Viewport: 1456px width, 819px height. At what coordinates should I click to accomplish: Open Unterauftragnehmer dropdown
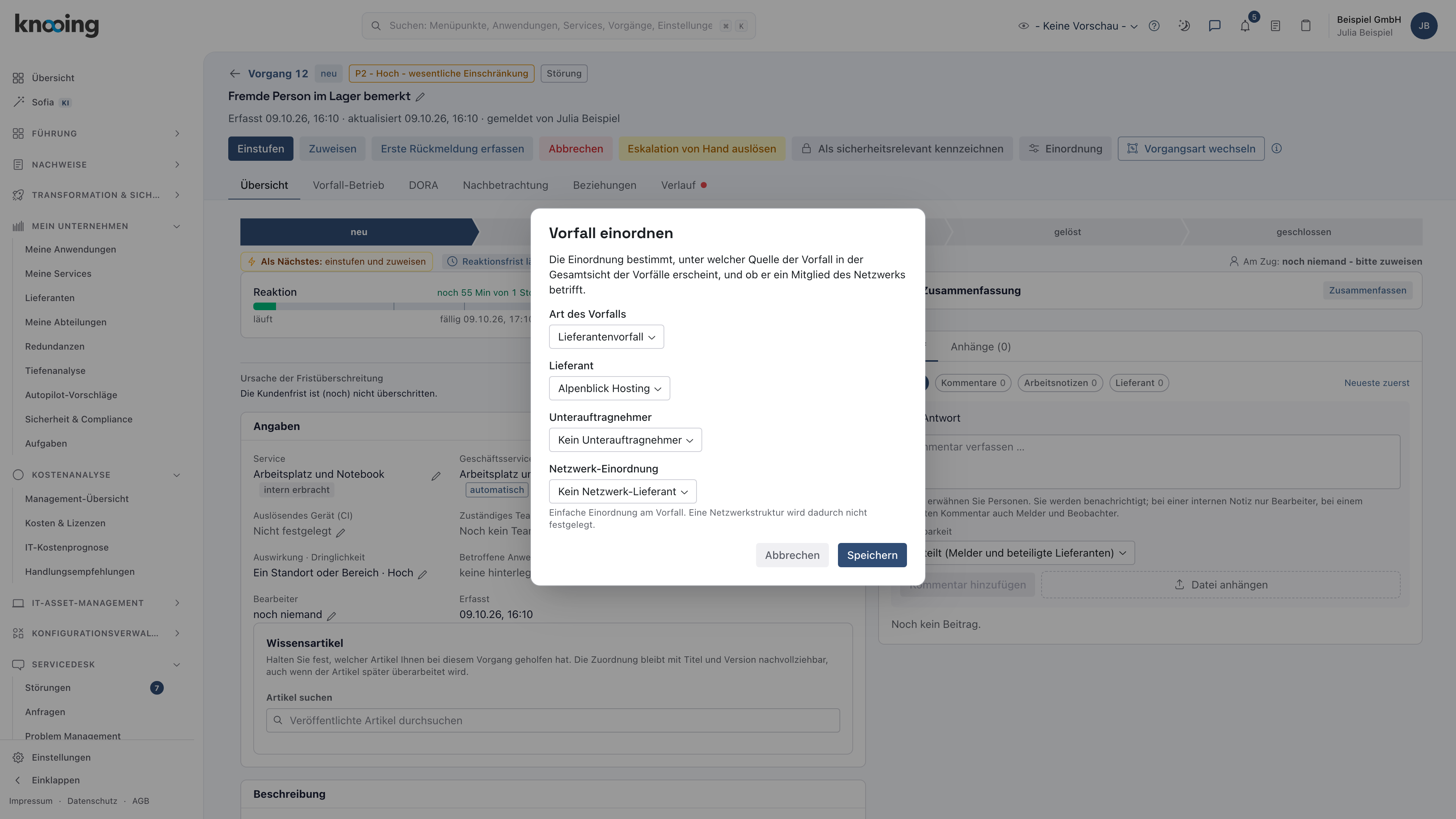[625, 440]
